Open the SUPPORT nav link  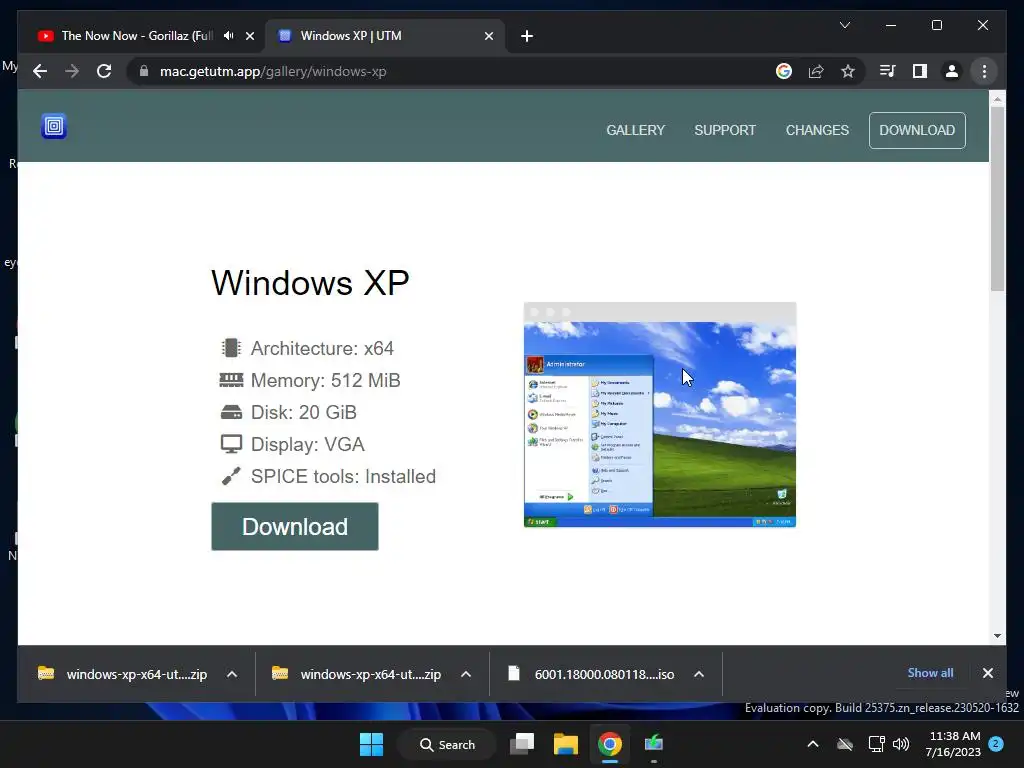click(x=725, y=130)
